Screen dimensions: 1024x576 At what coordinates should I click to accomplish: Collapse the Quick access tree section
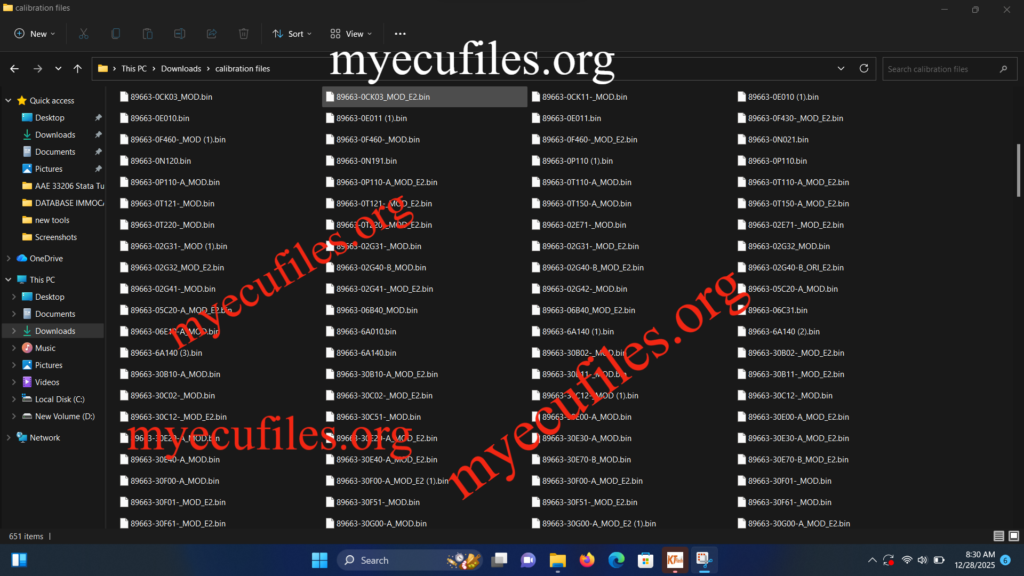point(8,100)
